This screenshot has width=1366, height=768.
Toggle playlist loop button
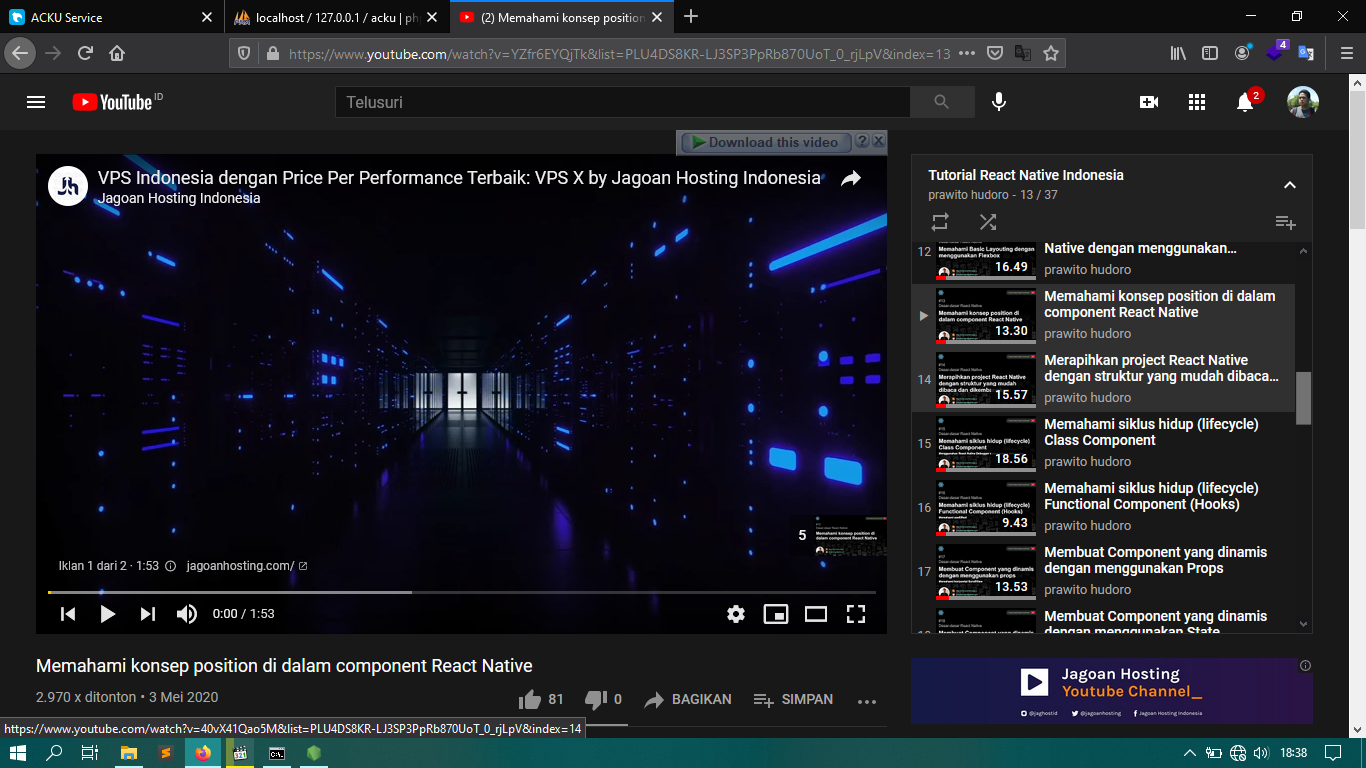[940, 222]
